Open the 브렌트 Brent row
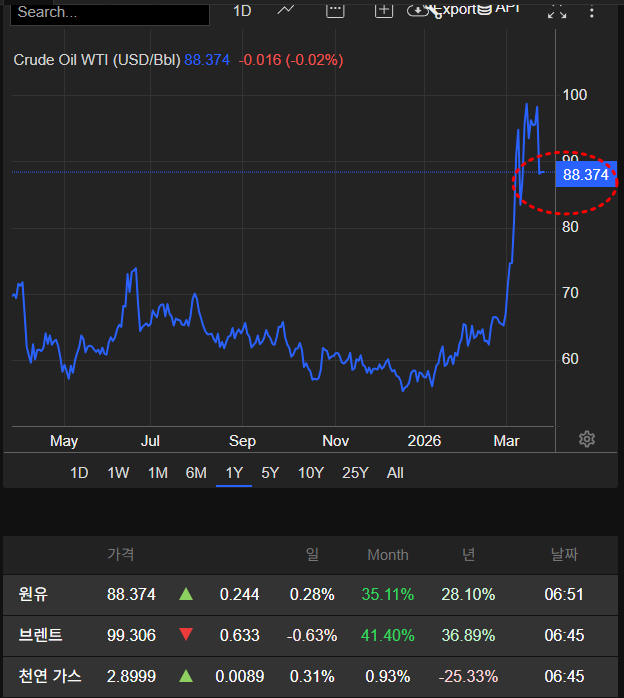The image size is (624, 698). point(40,635)
